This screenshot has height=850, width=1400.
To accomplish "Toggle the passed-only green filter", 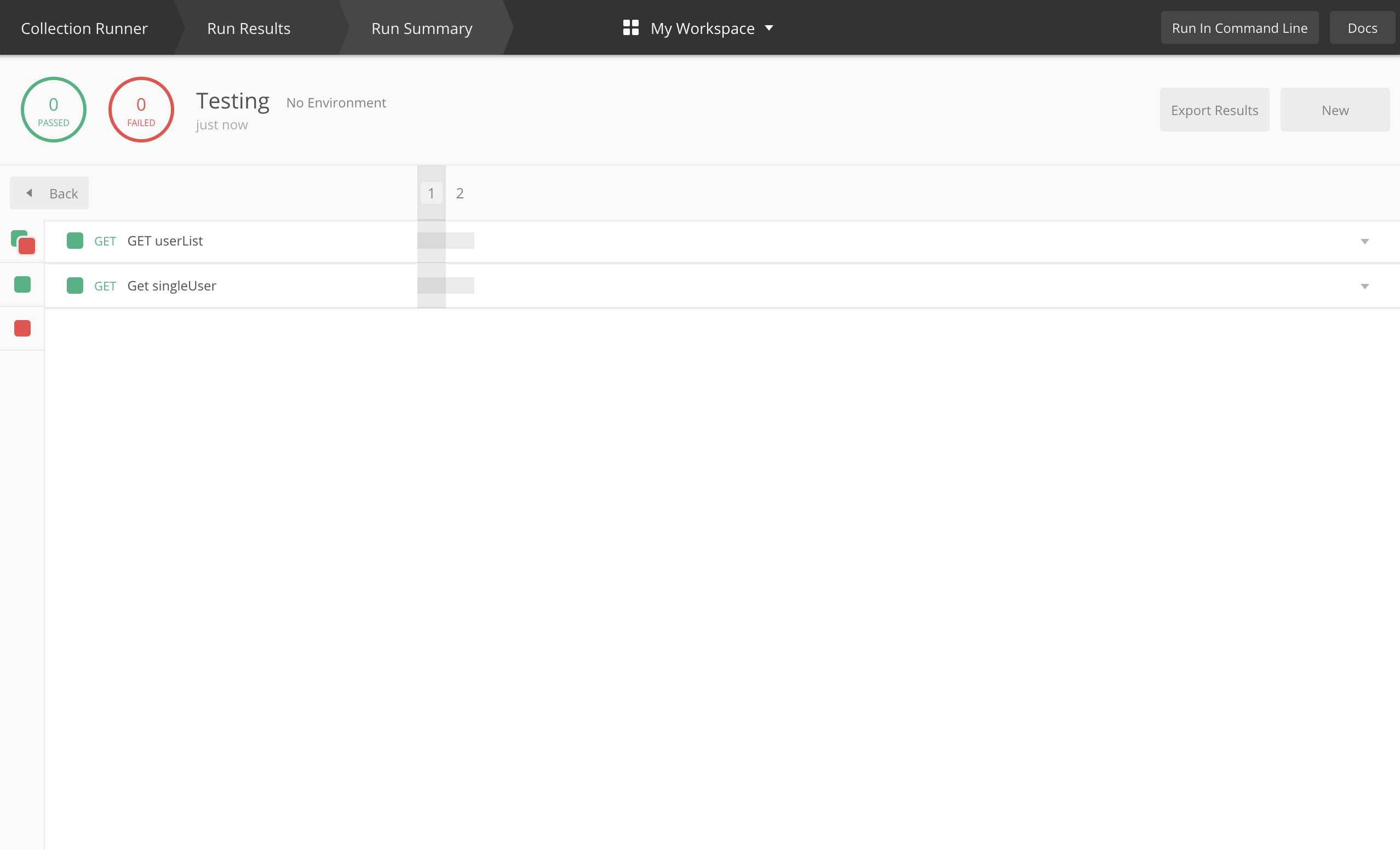I will tap(22, 284).
